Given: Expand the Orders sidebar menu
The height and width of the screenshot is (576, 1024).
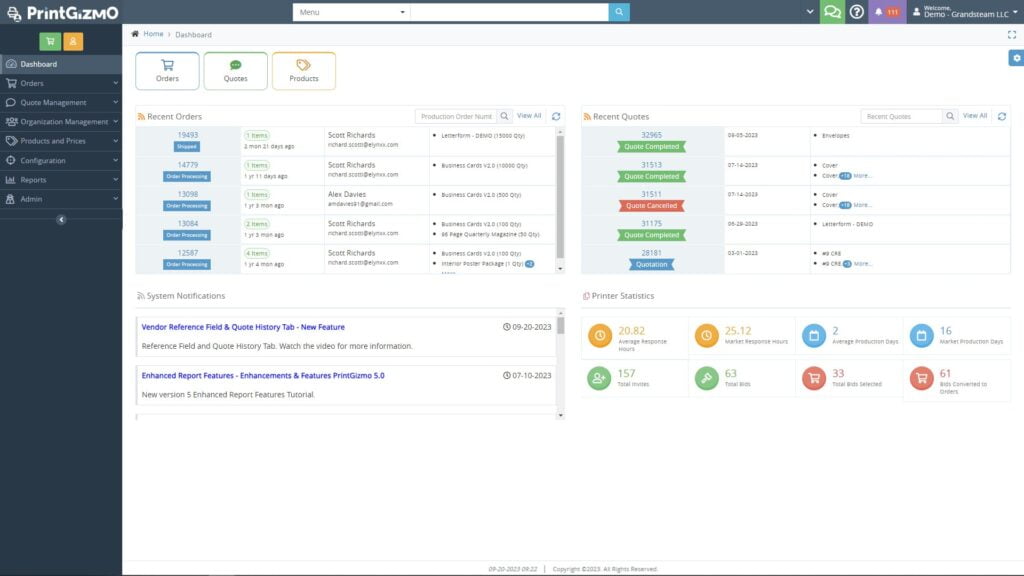Looking at the screenshot, I should [61, 83].
